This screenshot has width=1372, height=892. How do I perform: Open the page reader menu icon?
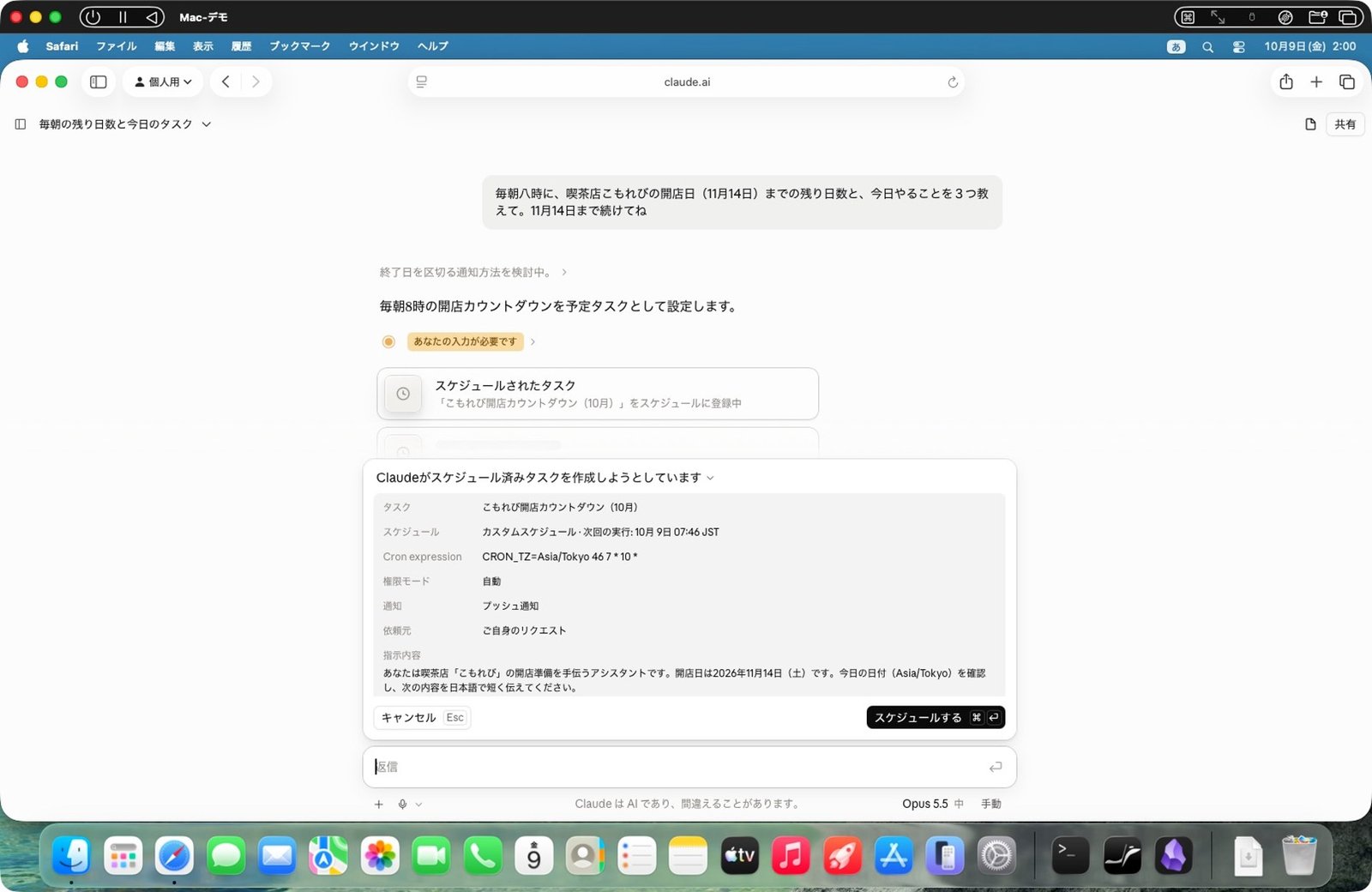[421, 82]
